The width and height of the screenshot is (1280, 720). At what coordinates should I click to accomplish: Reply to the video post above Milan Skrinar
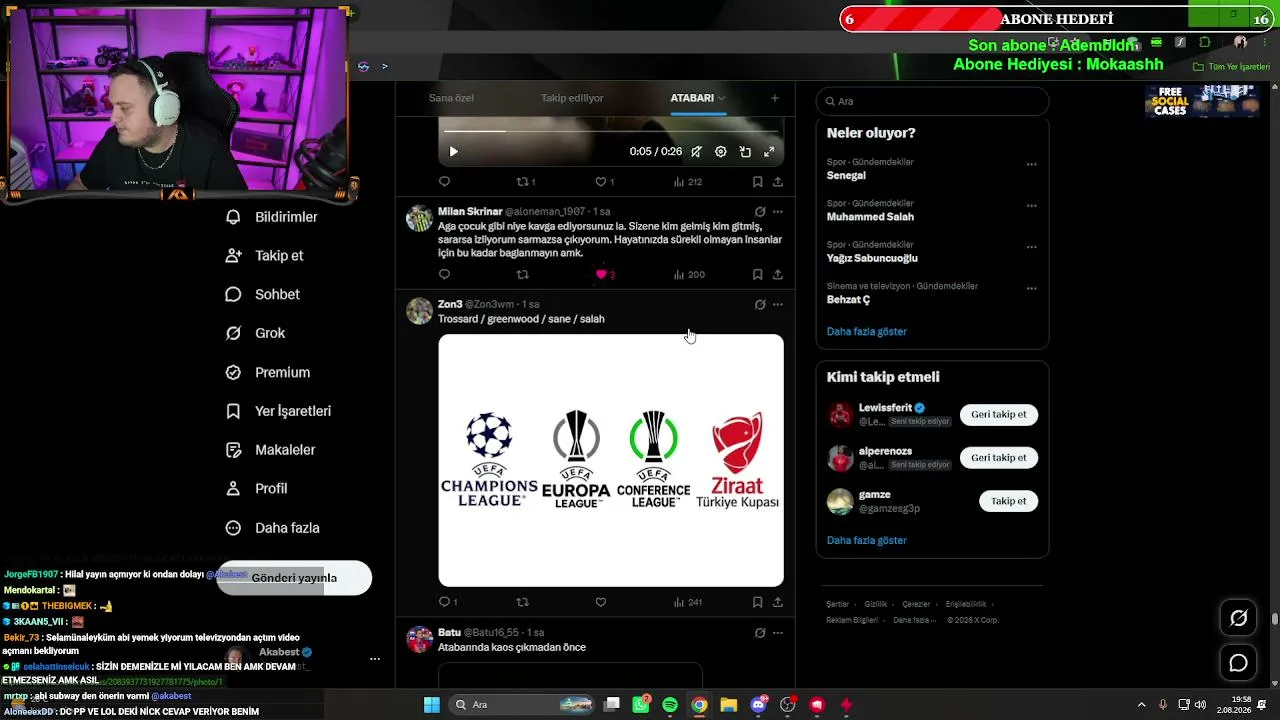(x=445, y=182)
